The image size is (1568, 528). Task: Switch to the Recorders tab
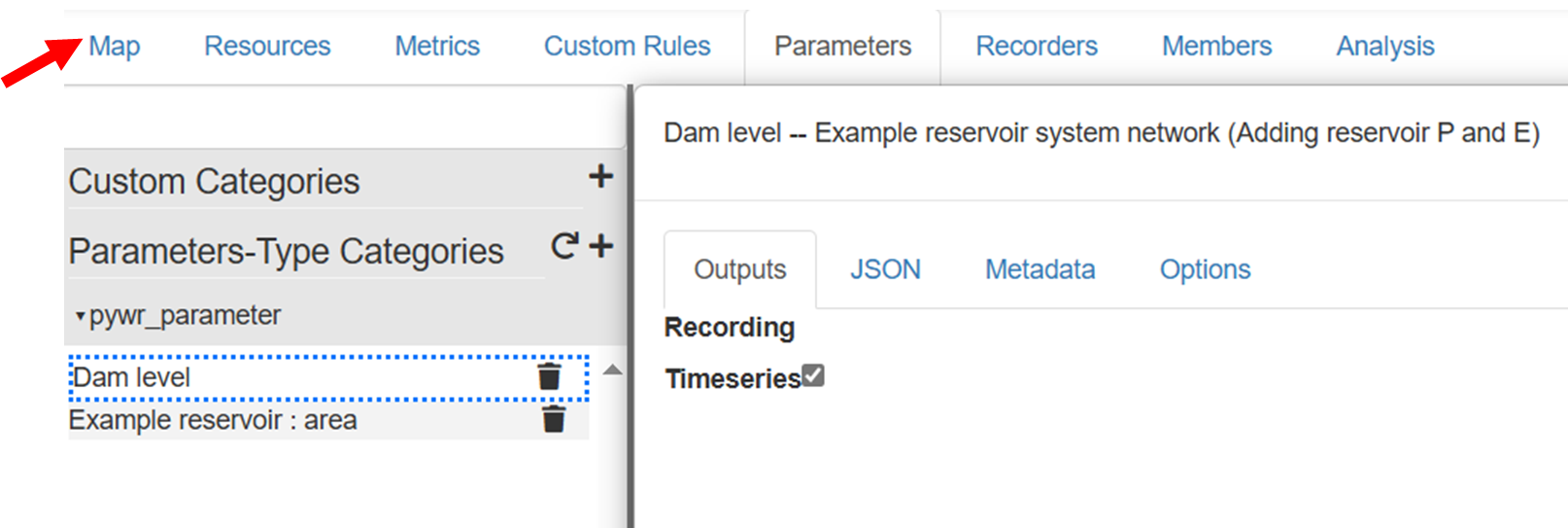pyautogui.click(x=1037, y=47)
